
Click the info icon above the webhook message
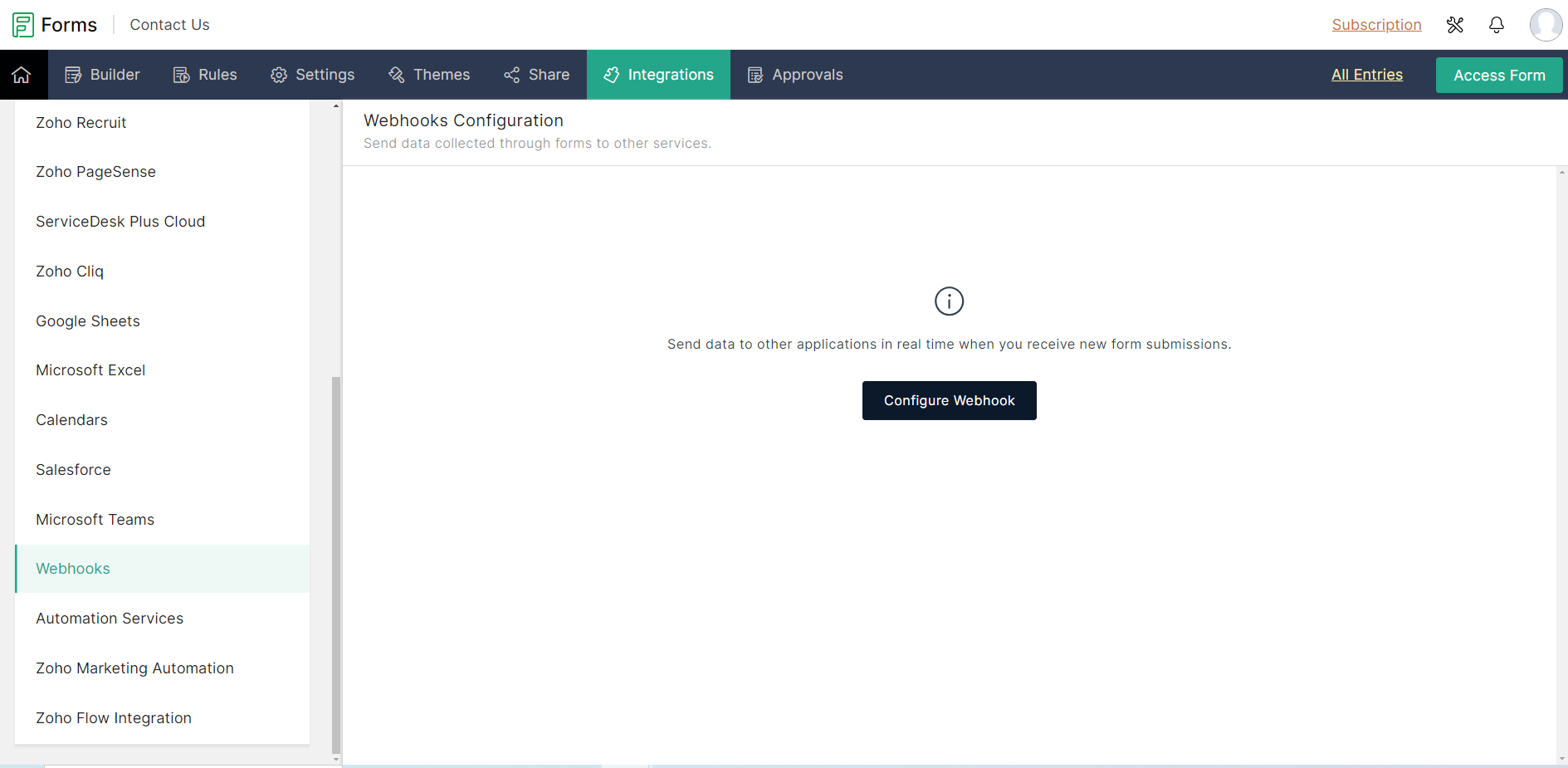pyautogui.click(x=950, y=301)
